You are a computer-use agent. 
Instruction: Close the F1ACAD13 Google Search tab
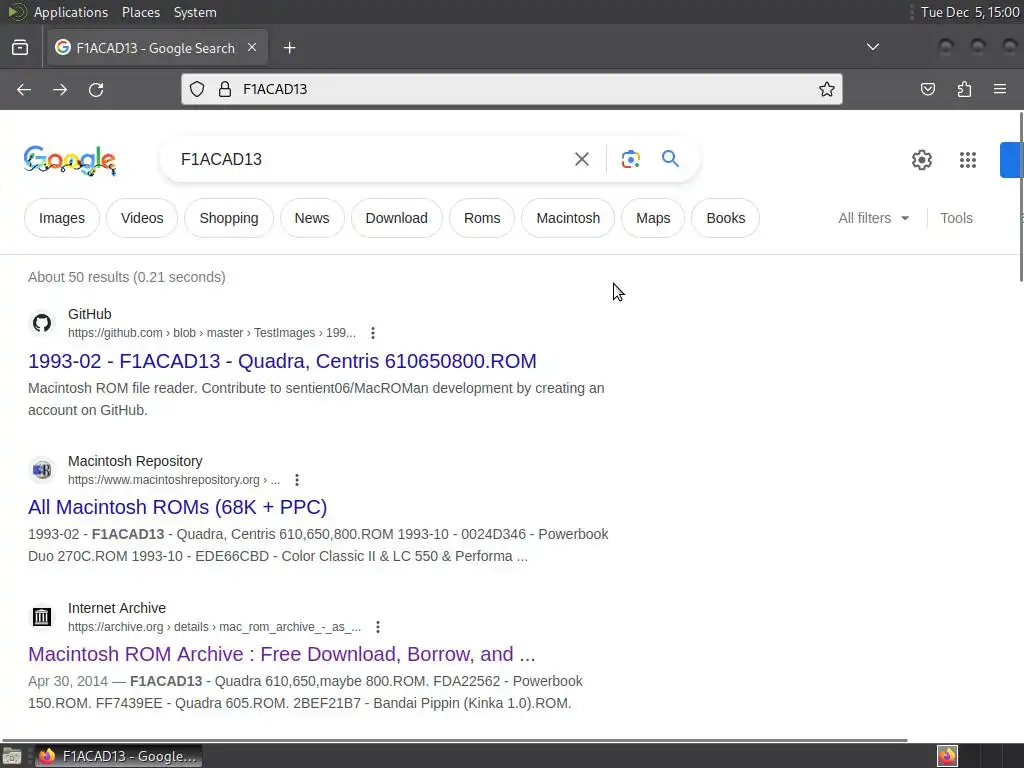[252, 47]
